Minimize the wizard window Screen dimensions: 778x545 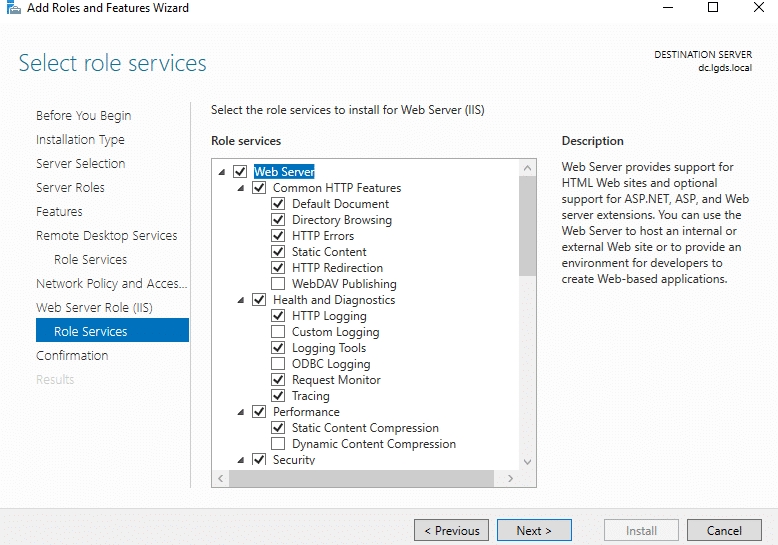[x=668, y=8]
